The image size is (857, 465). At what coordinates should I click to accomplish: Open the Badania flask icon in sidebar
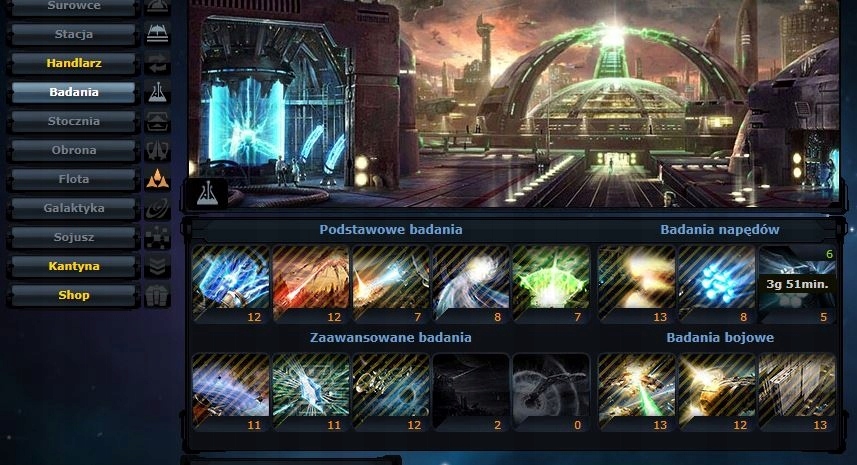click(x=157, y=92)
